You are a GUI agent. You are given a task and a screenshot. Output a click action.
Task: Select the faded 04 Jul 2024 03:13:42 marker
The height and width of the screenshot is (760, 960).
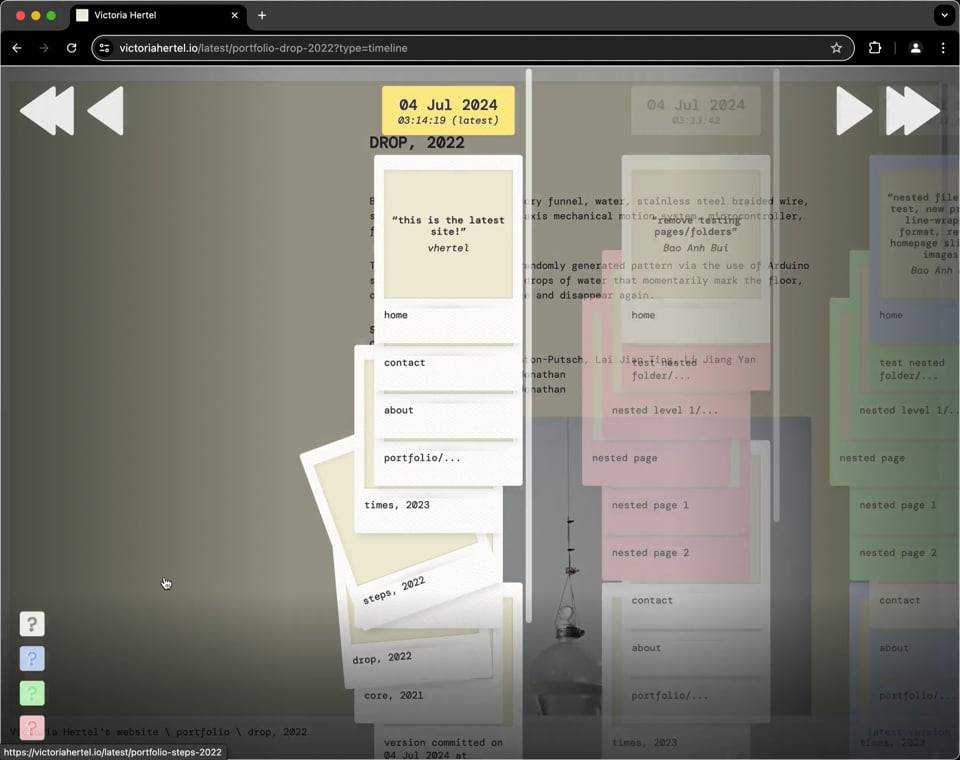point(696,110)
